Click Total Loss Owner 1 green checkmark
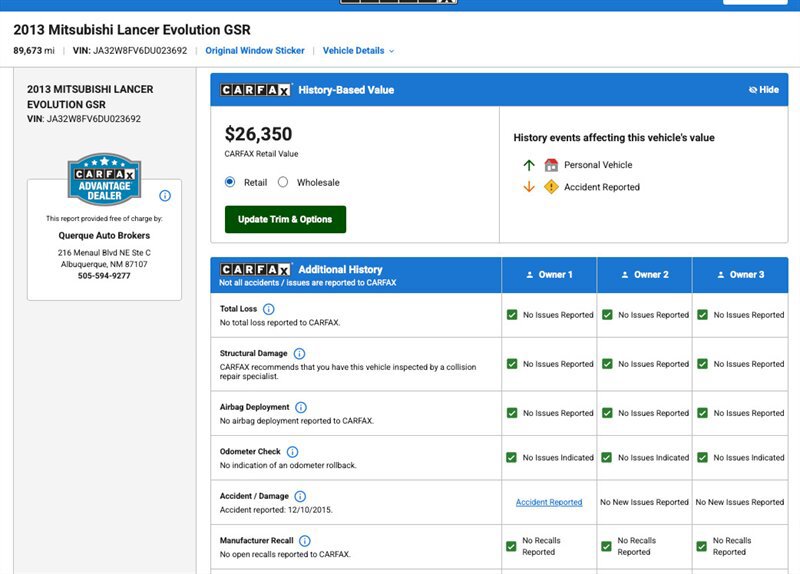Image resolution: width=800 pixels, height=574 pixels. (x=512, y=315)
